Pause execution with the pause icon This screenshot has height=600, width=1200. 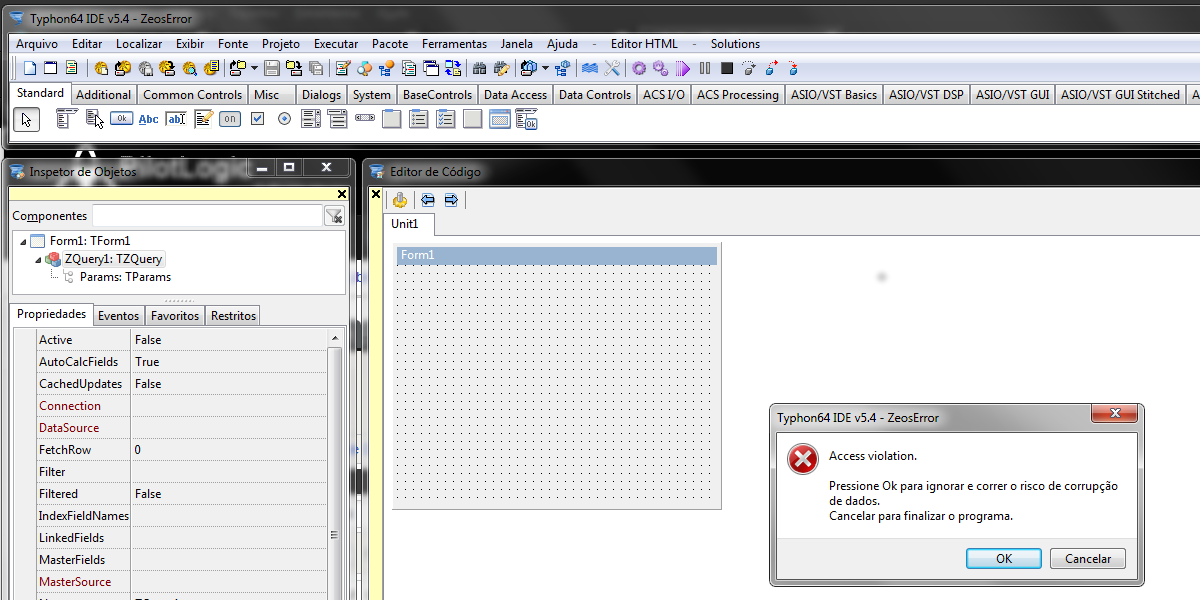(x=705, y=68)
